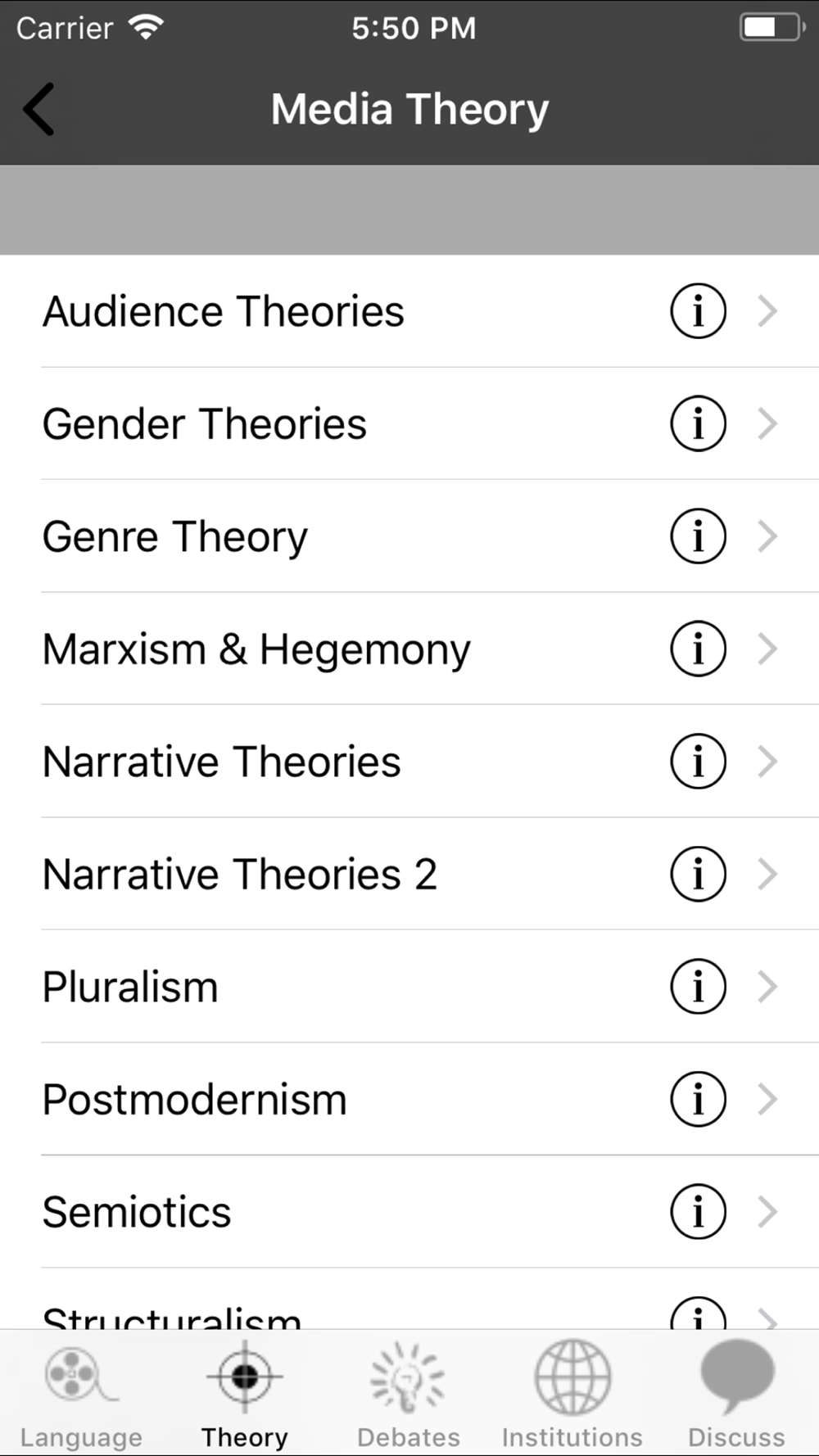Open info for Narrative Theories 2
Screen dimensions: 819x1456
(698, 874)
